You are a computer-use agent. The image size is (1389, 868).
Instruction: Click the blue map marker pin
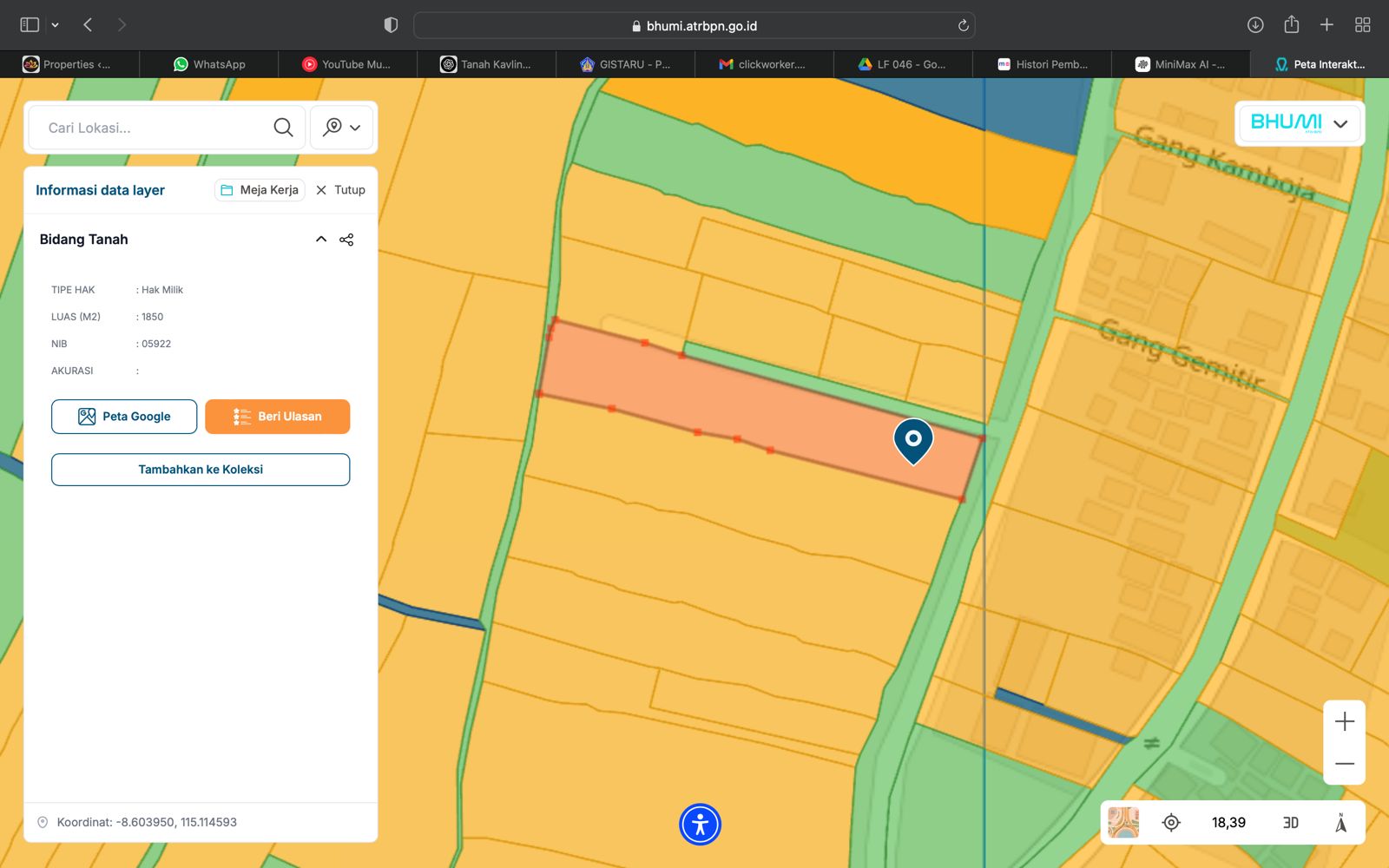913,440
